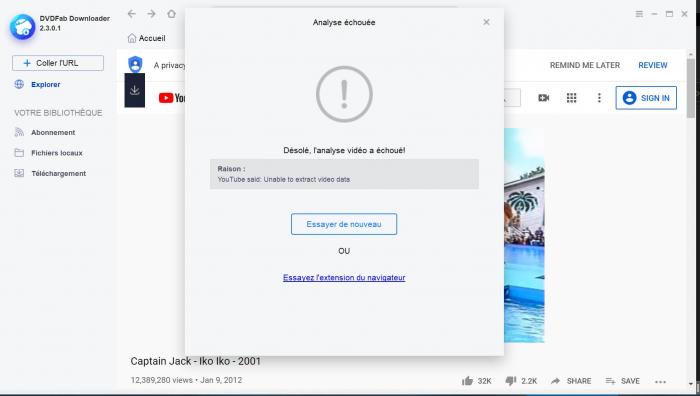The width and height of the screenshot is (700, 396).
Task: Click the SHARE button
Action: [x=571, y=381]
